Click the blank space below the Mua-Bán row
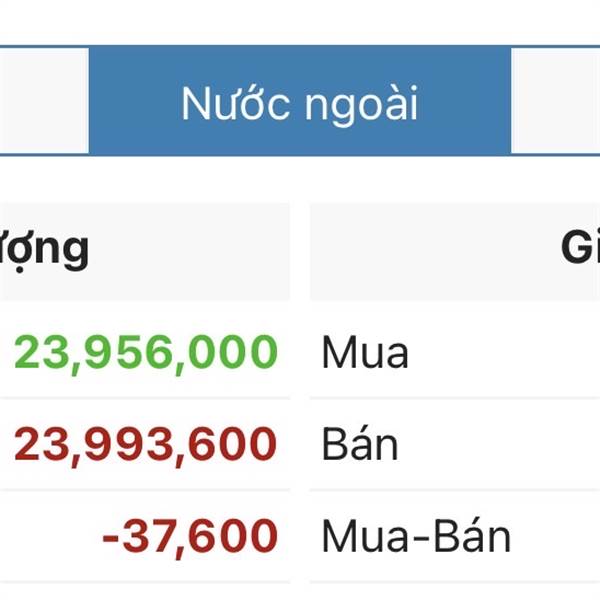The width and height of the screenshot is (600, 600). pos(300,592)
